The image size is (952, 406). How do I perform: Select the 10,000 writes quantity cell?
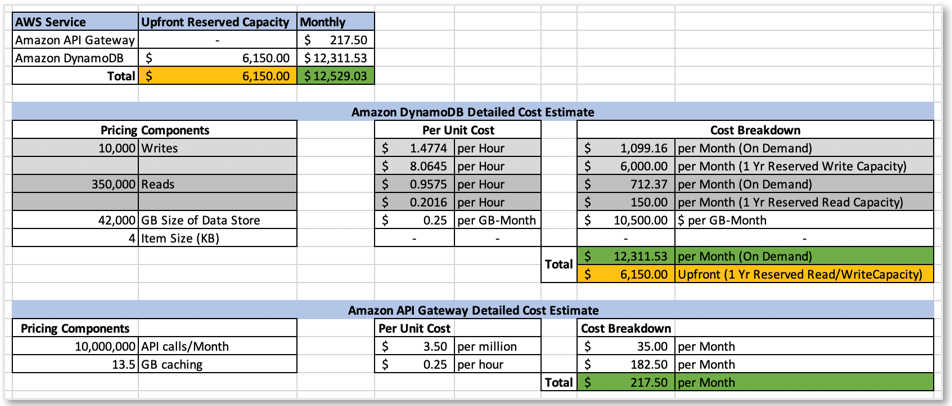[x=75, y=147]
